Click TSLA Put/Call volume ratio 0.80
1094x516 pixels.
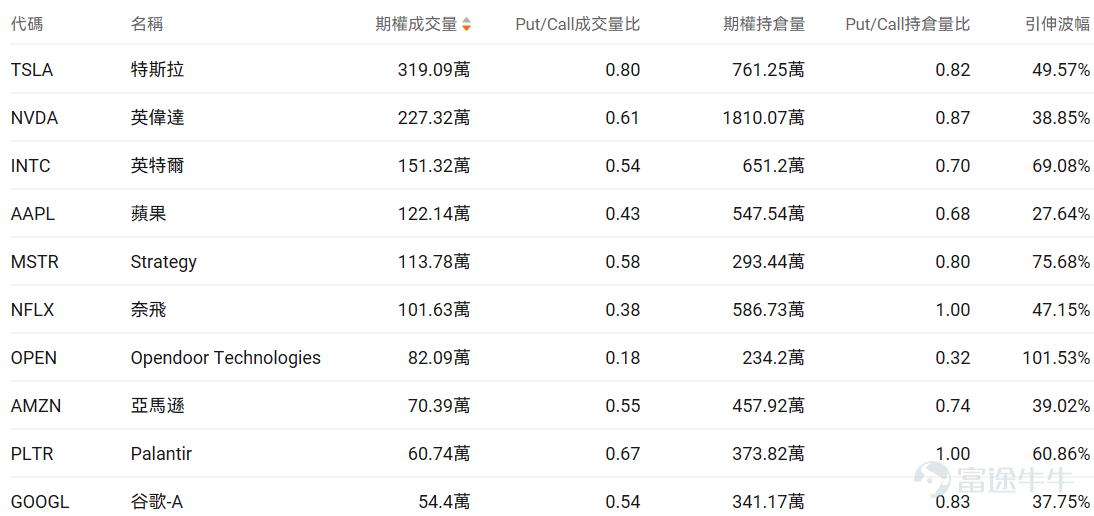click(622, 70)
